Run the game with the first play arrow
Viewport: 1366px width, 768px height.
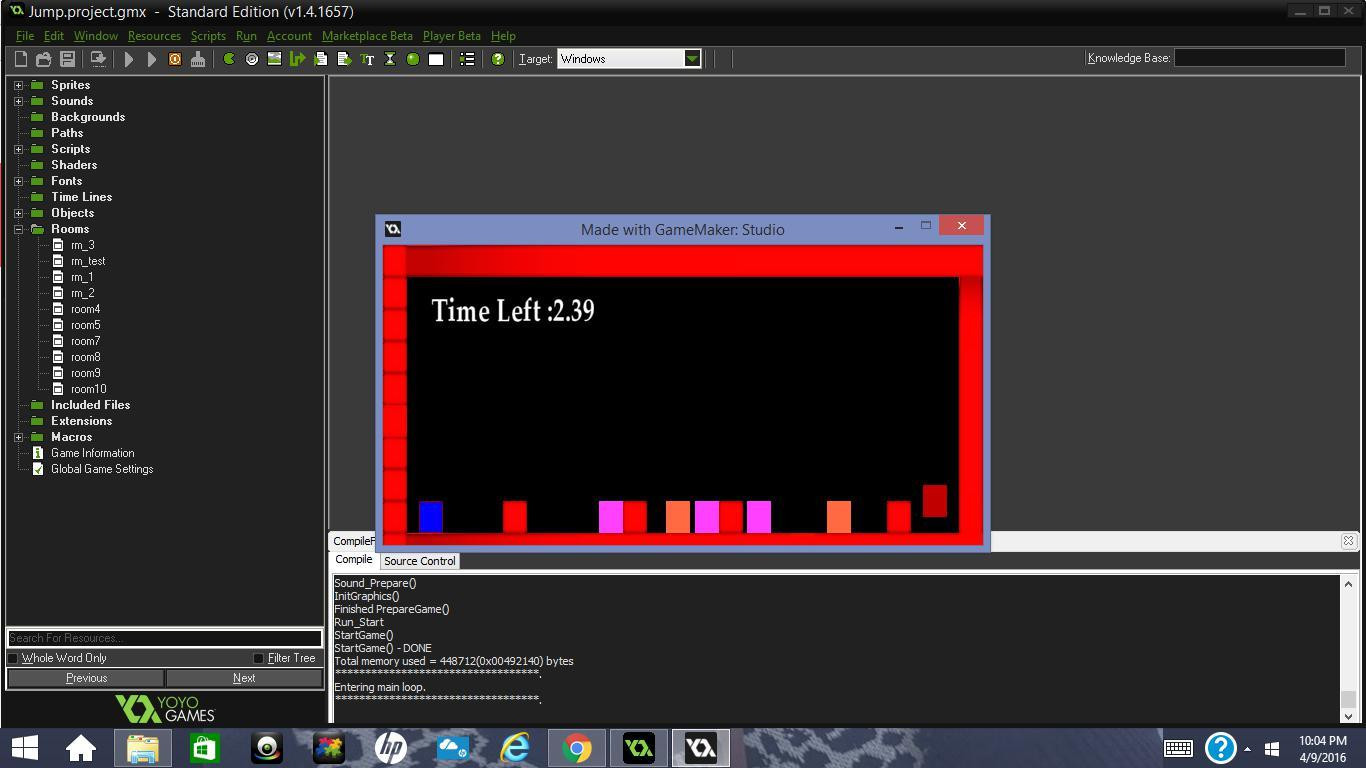[x=129, y=59]
